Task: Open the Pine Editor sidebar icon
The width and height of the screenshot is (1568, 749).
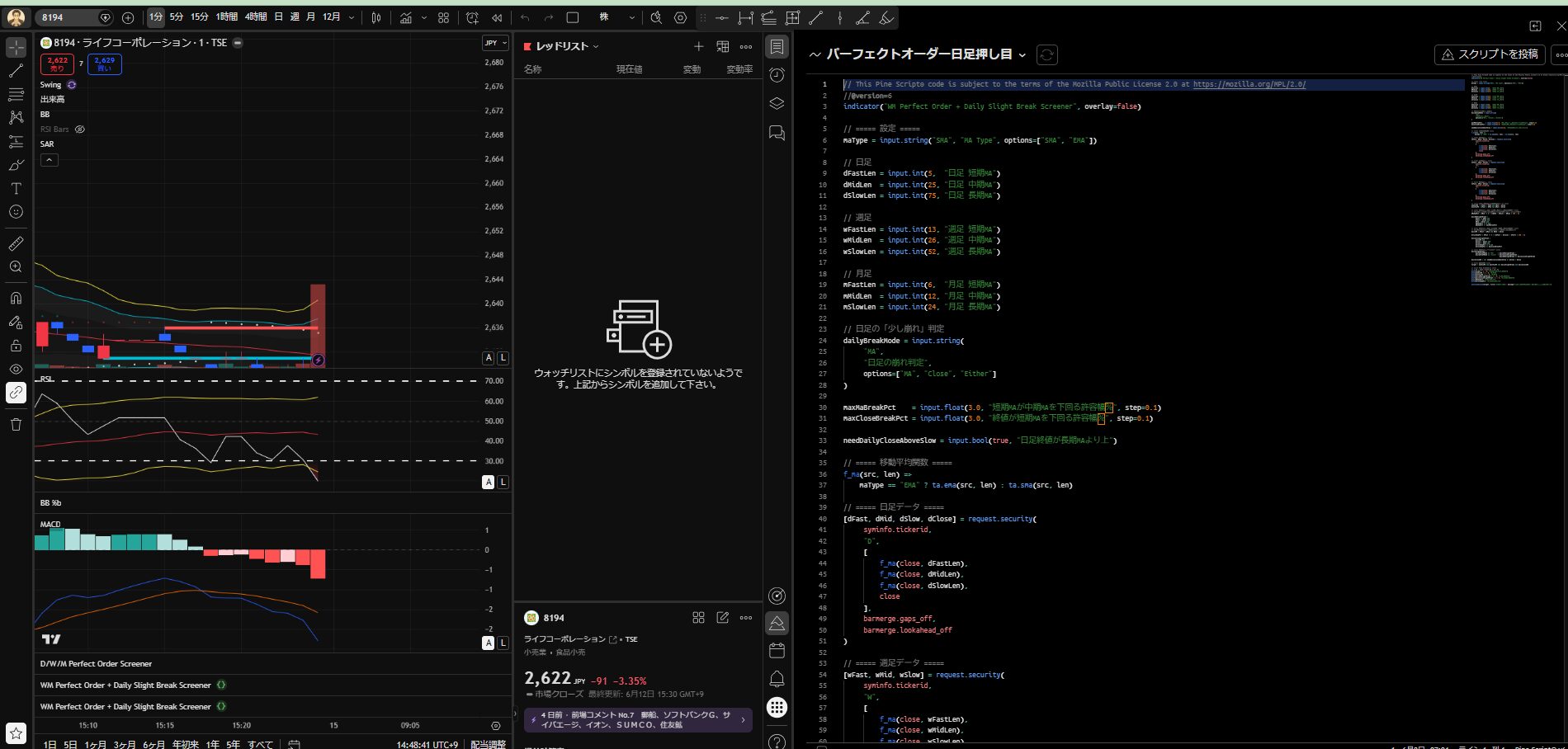Action: pos(777,623)
